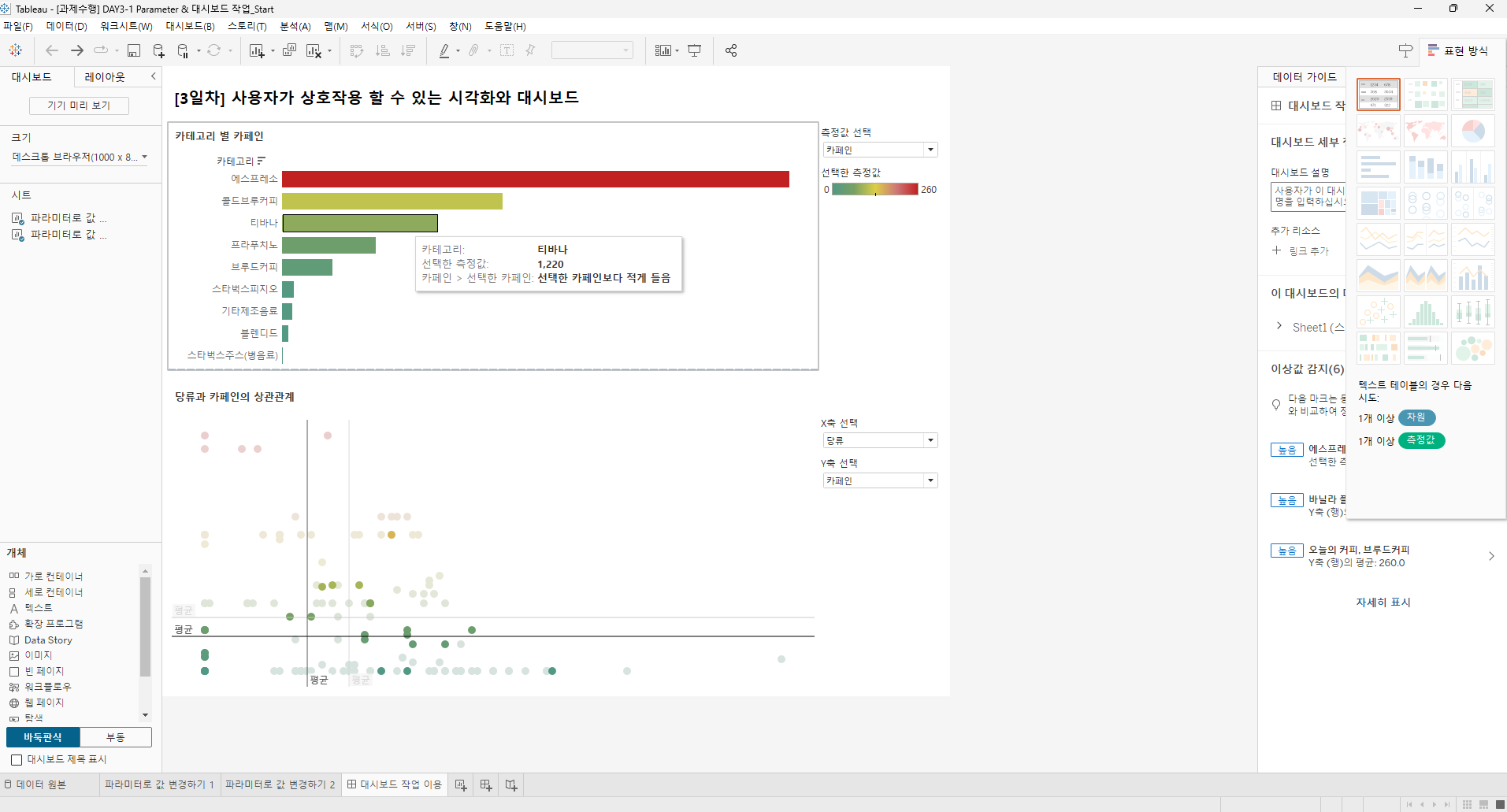Pick the horizontal bars chart in Show Me
This screenshot has width=1507, height=812.
tap(1379, 167)
